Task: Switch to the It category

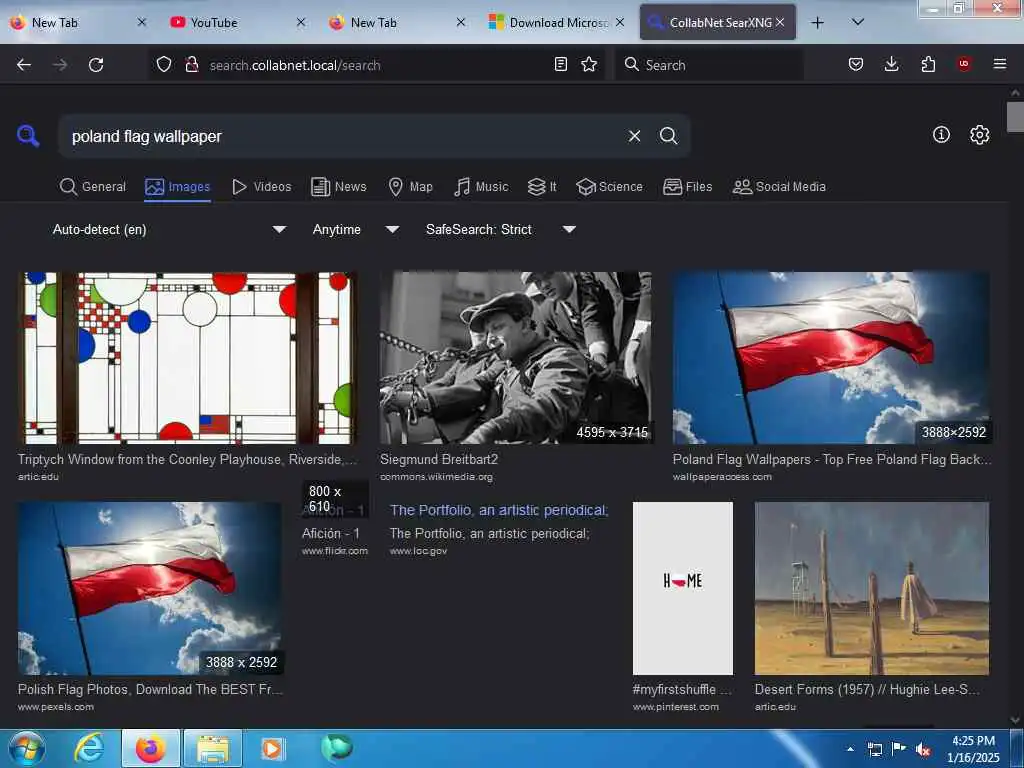Action: pos(542,187)
